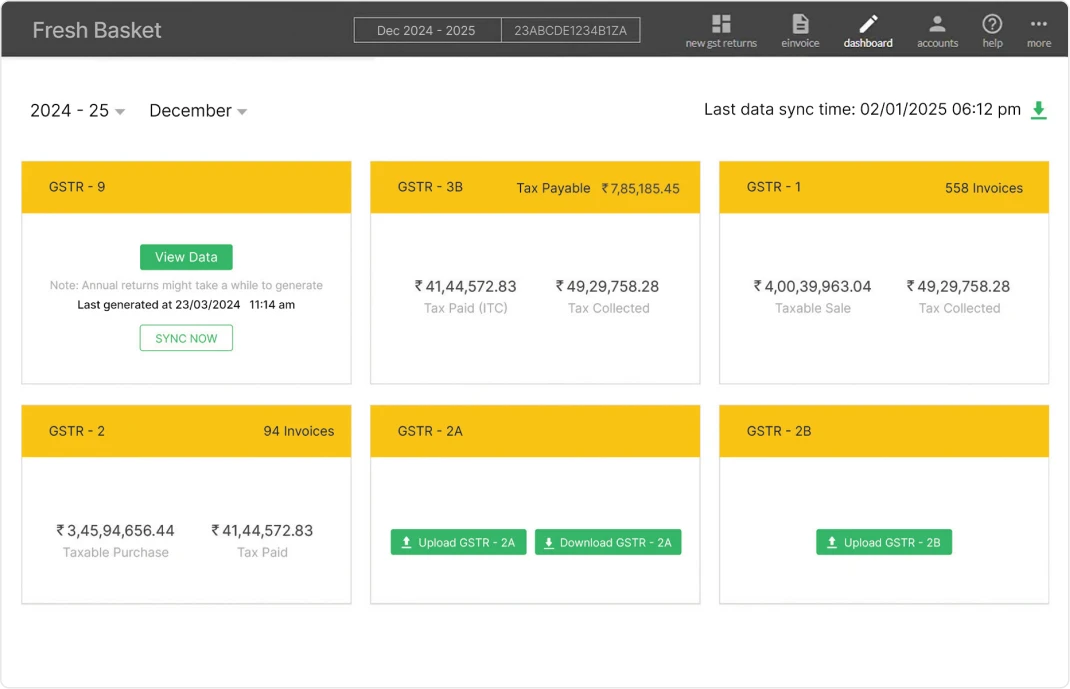Open the accounts person icon
Image resolution: width=1070 pixels, height=689 pixels.
[x=936, y=22]
